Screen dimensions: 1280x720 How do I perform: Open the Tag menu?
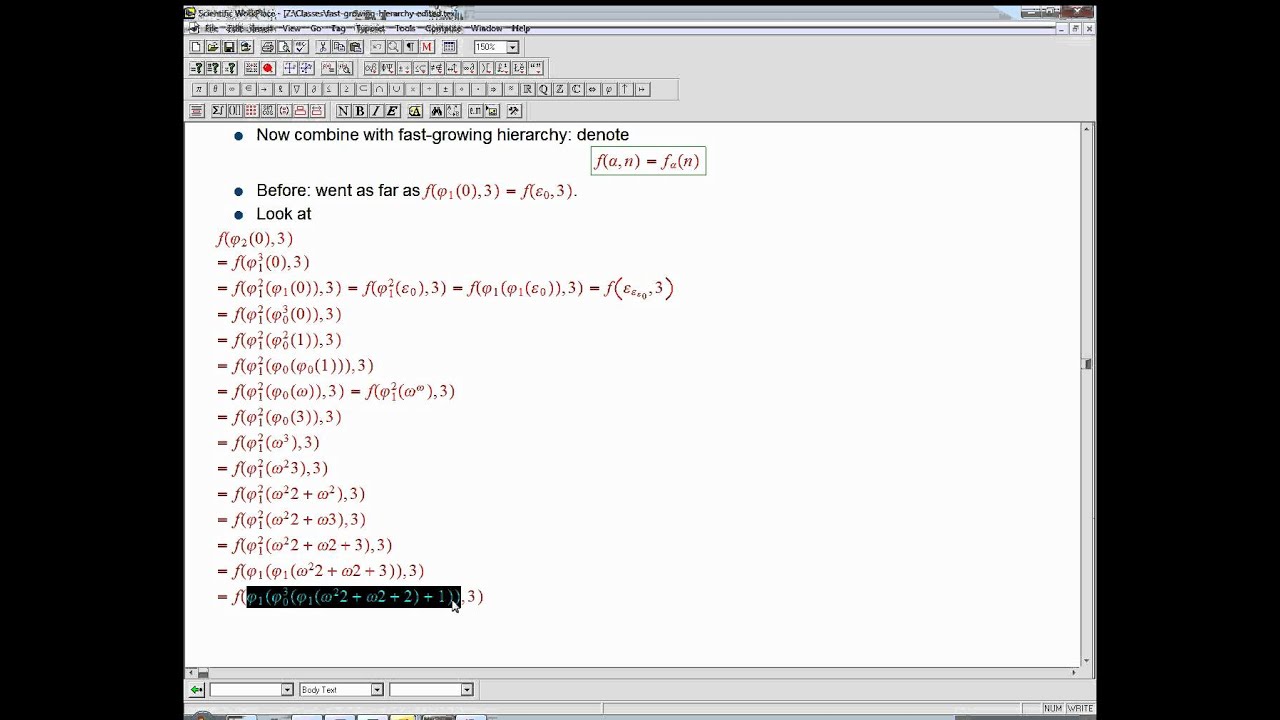[x=338, y=29]
